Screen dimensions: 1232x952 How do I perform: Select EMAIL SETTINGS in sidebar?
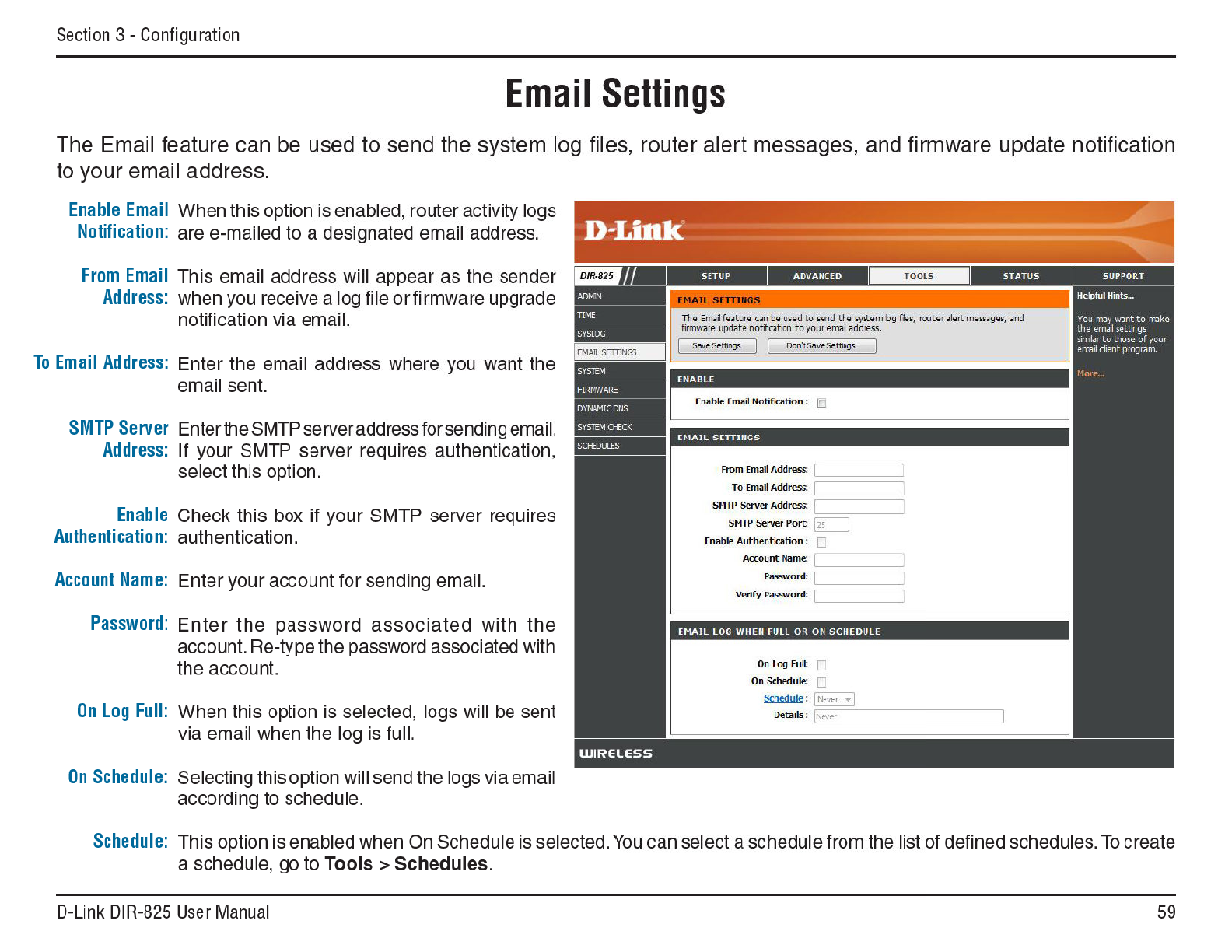[620, 352]
